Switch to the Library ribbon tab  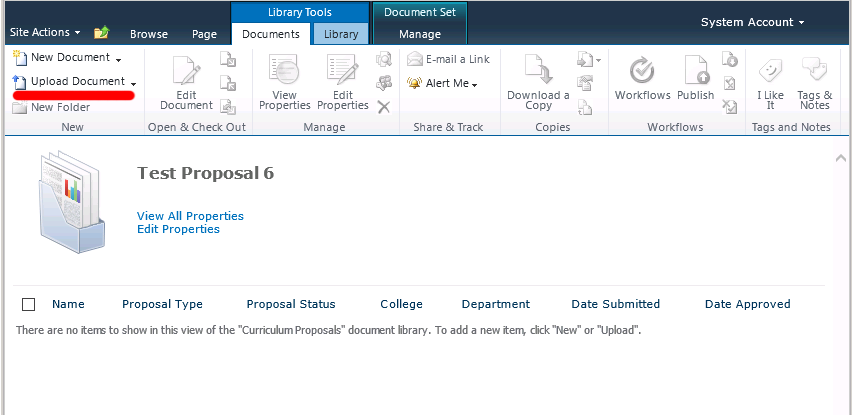click(x=341, y=34)
